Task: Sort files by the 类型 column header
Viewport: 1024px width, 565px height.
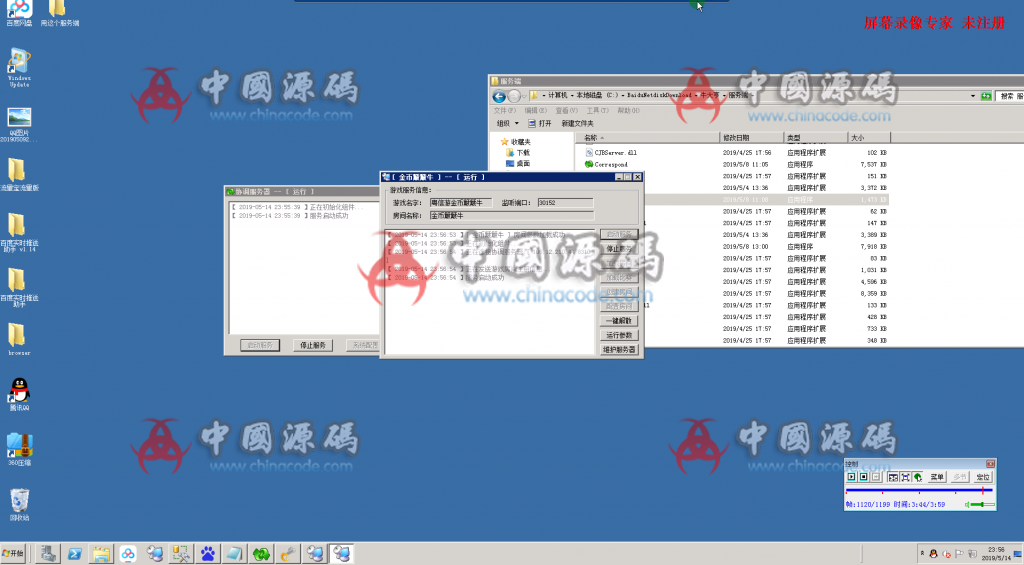Action: 815,138
